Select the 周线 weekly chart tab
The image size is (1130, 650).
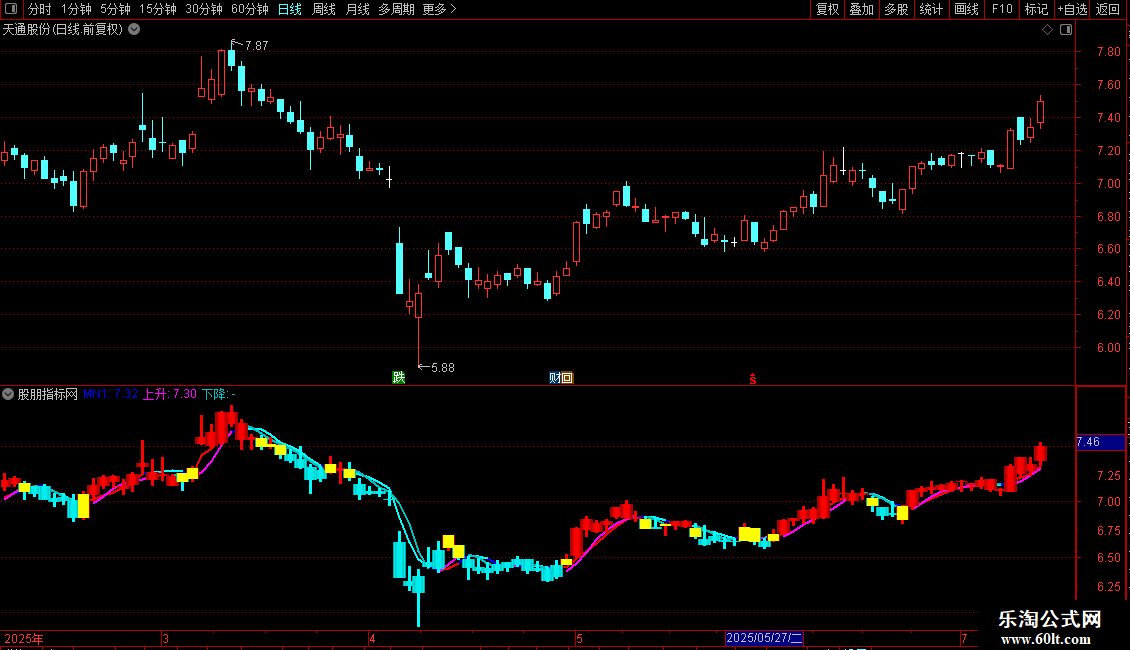(x=324, y=9)
